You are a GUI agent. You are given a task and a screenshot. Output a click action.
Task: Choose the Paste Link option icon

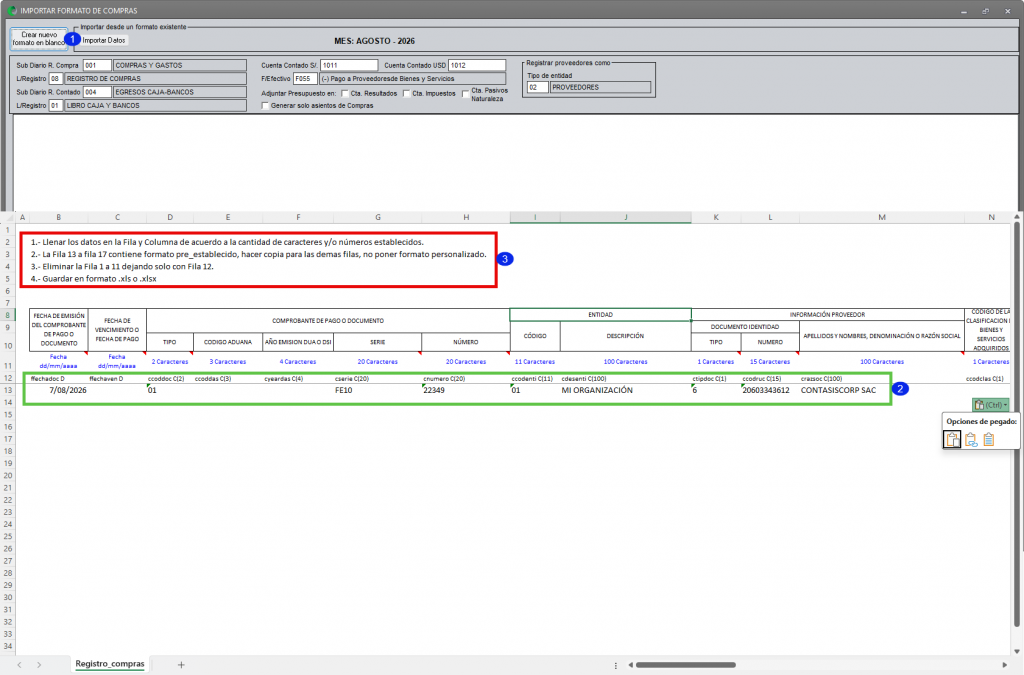pyautogui.click(x=971, y=440)
